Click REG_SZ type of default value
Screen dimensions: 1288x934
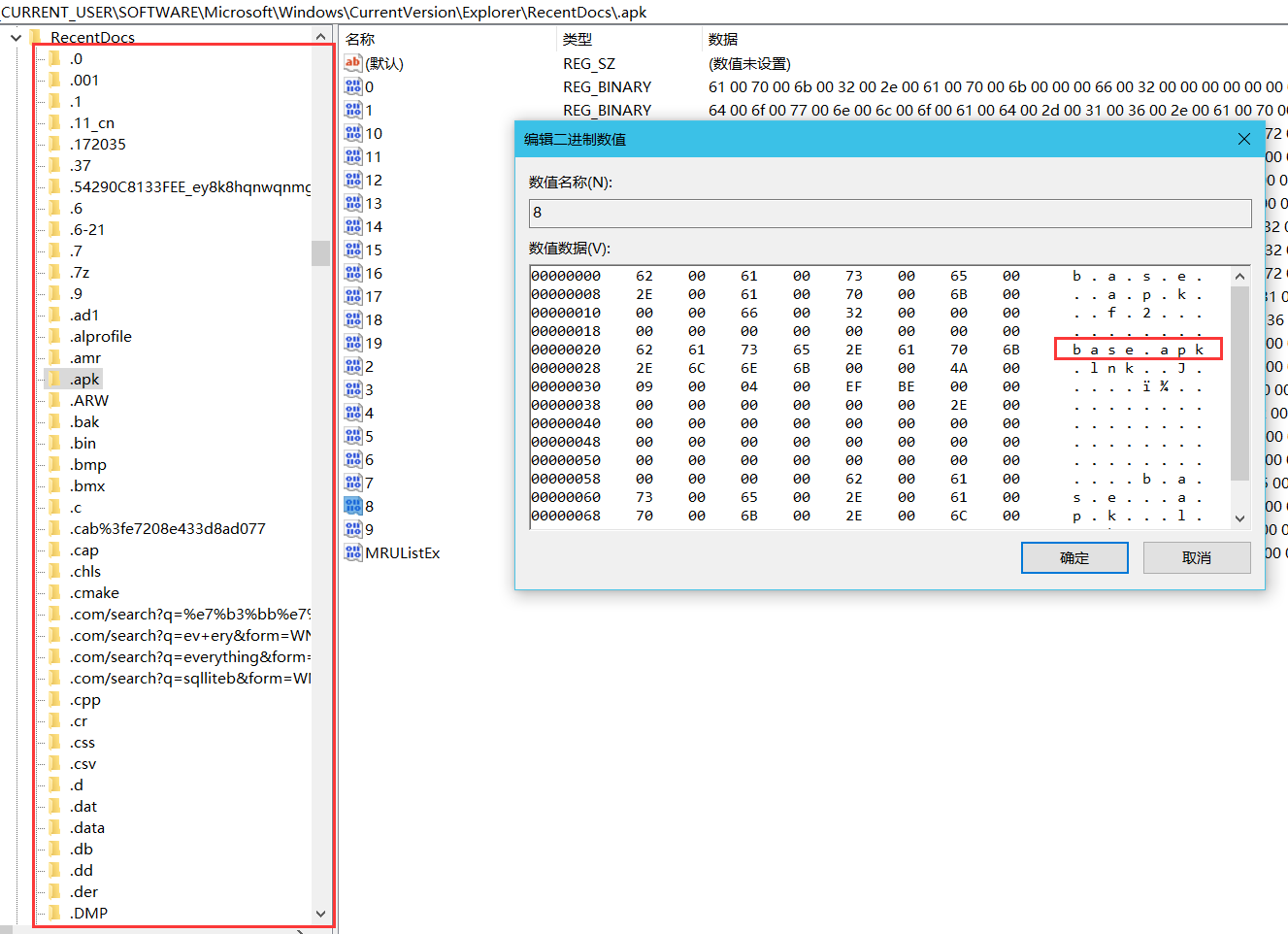(x=589, y=63)
